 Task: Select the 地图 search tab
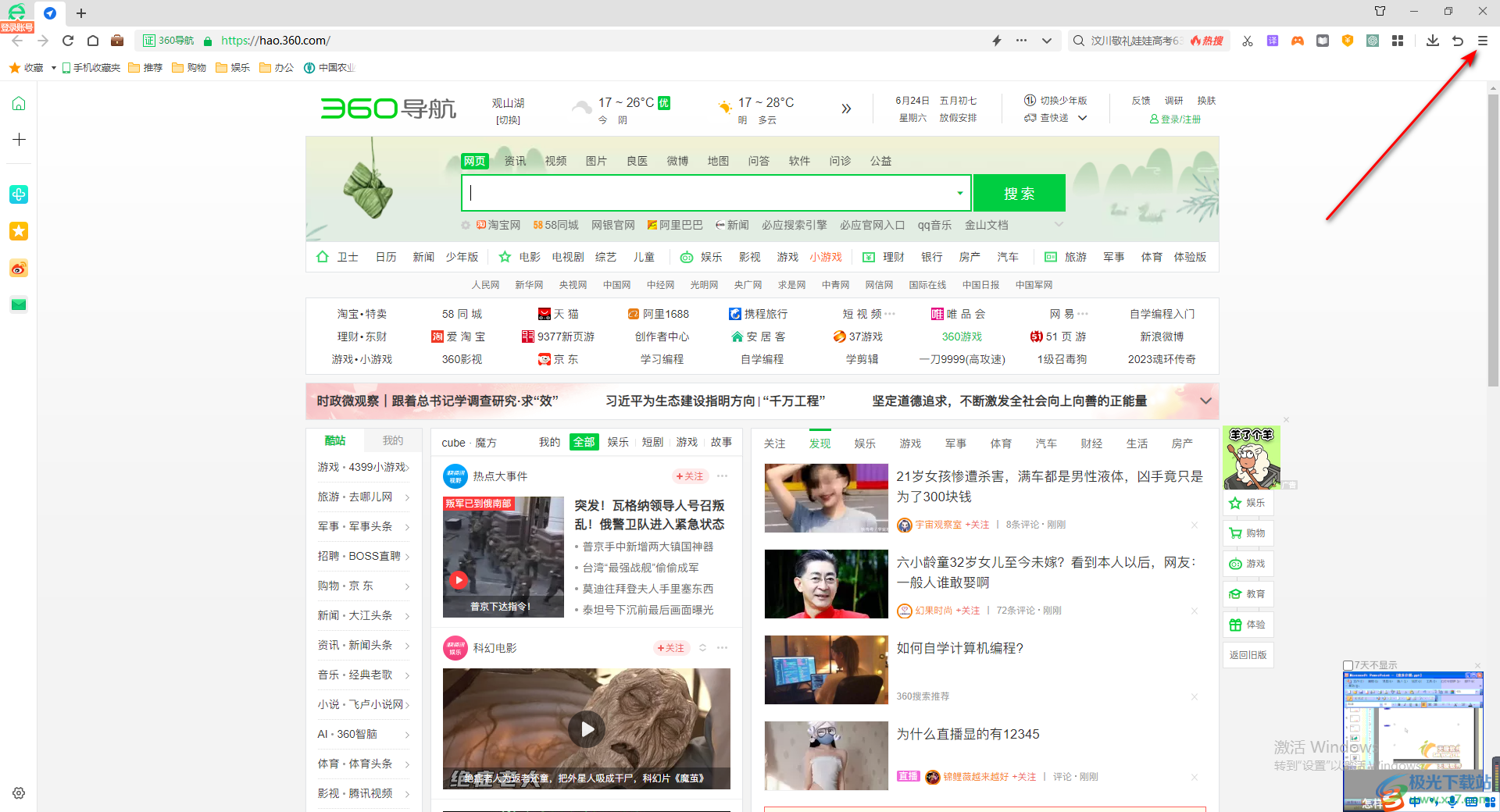(x=718, y=161)
